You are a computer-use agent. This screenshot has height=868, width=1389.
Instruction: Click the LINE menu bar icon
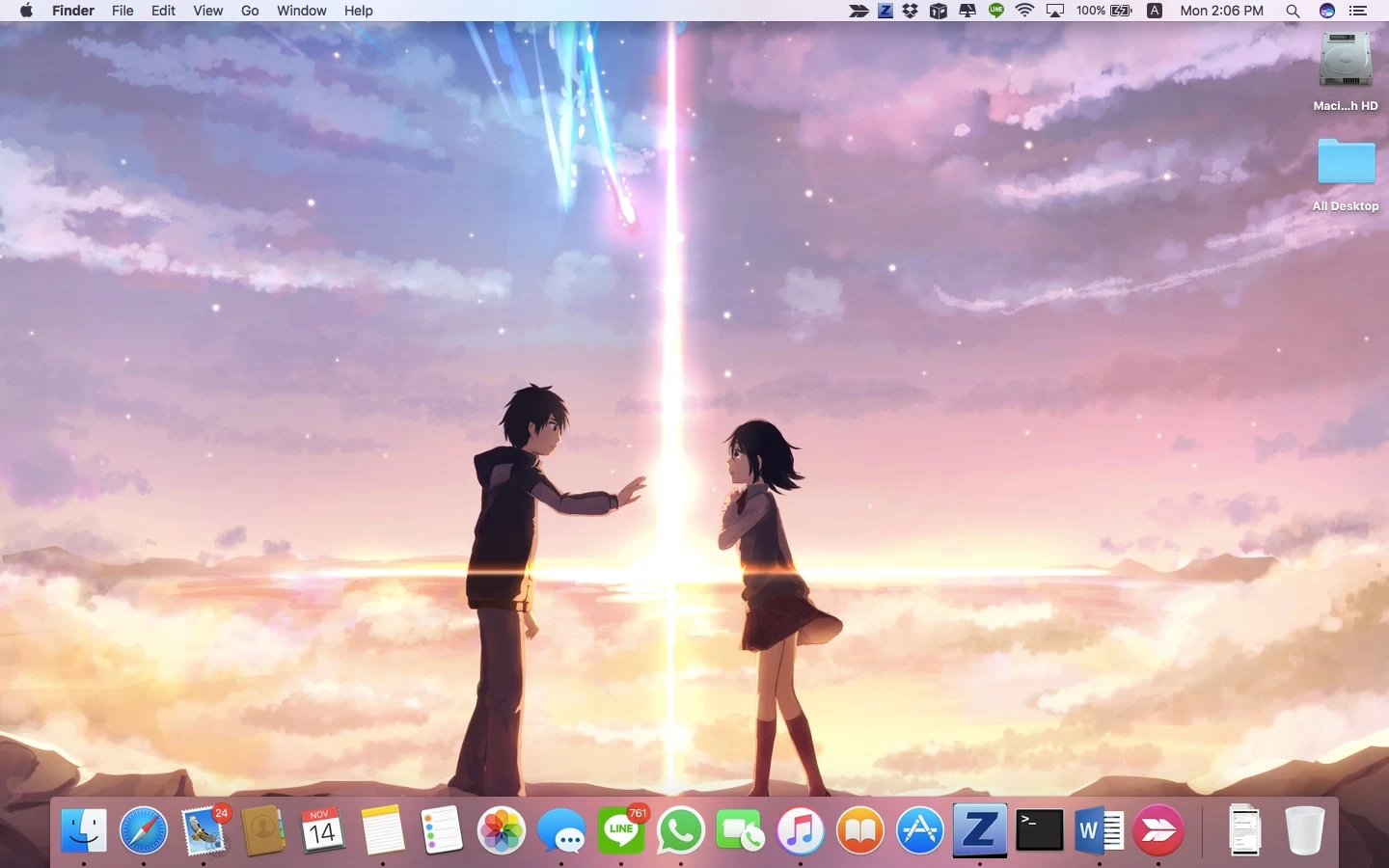(996, 11)
